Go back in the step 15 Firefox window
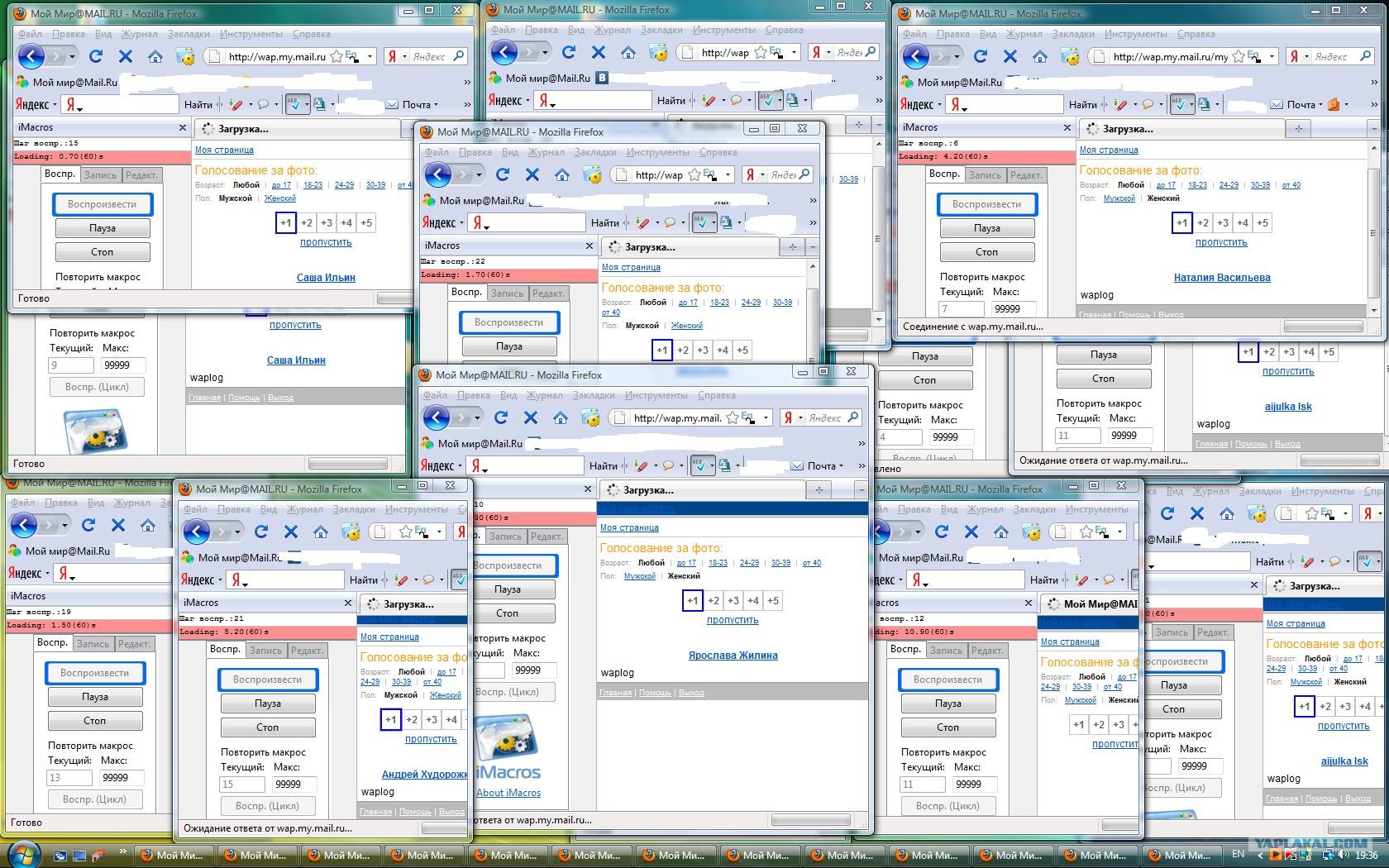Screen dimensions: 1389x868 (x=31, y=56)
